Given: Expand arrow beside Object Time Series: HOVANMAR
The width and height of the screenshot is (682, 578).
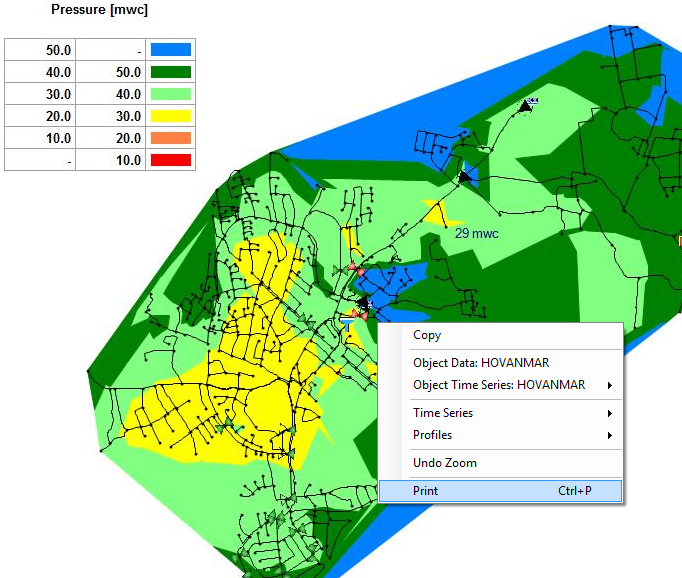Looking at the screenshot, I should coord(610,385).
